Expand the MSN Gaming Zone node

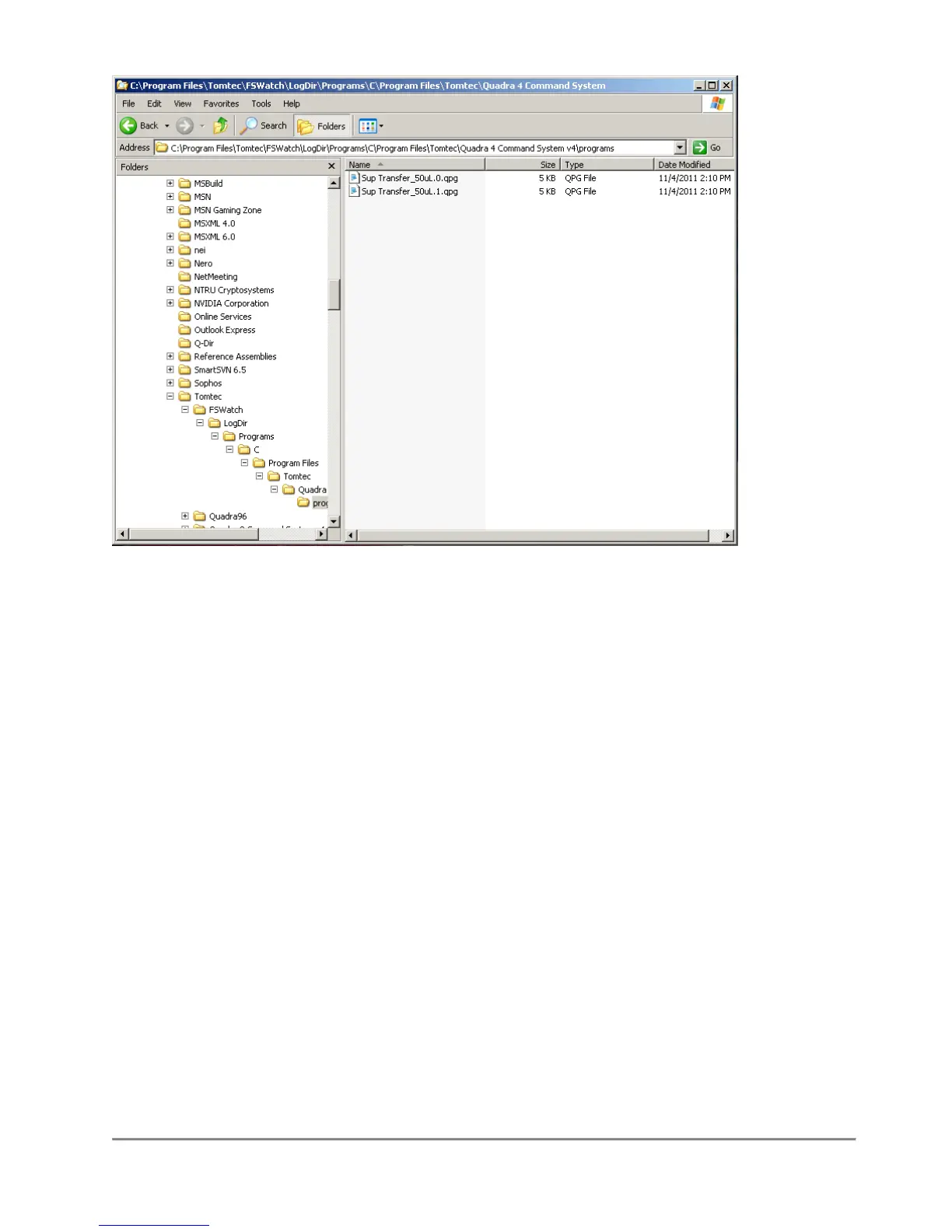(170, 210)
